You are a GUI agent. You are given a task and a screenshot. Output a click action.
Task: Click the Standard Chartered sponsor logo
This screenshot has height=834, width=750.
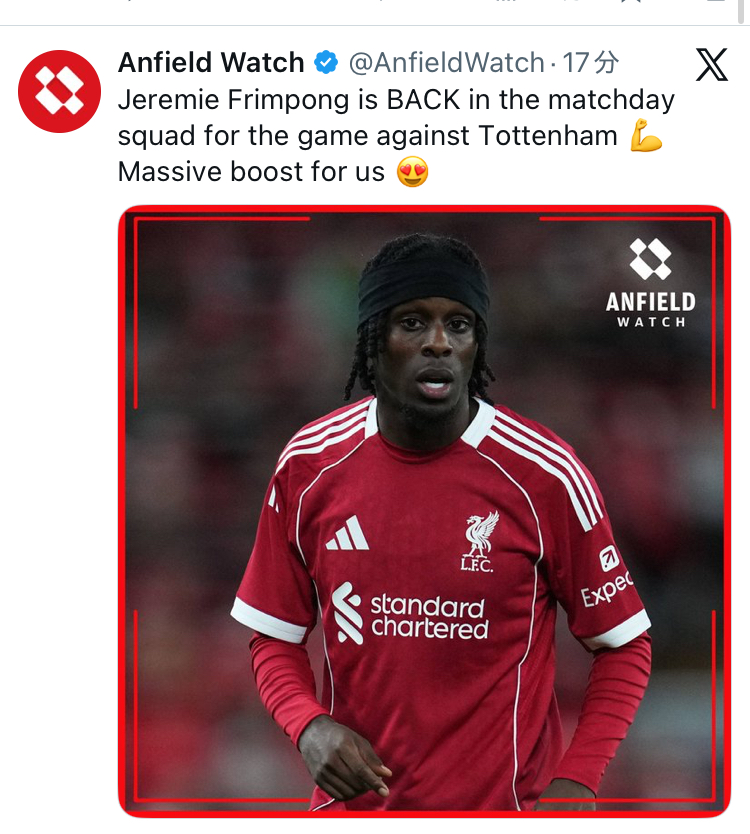410,613
